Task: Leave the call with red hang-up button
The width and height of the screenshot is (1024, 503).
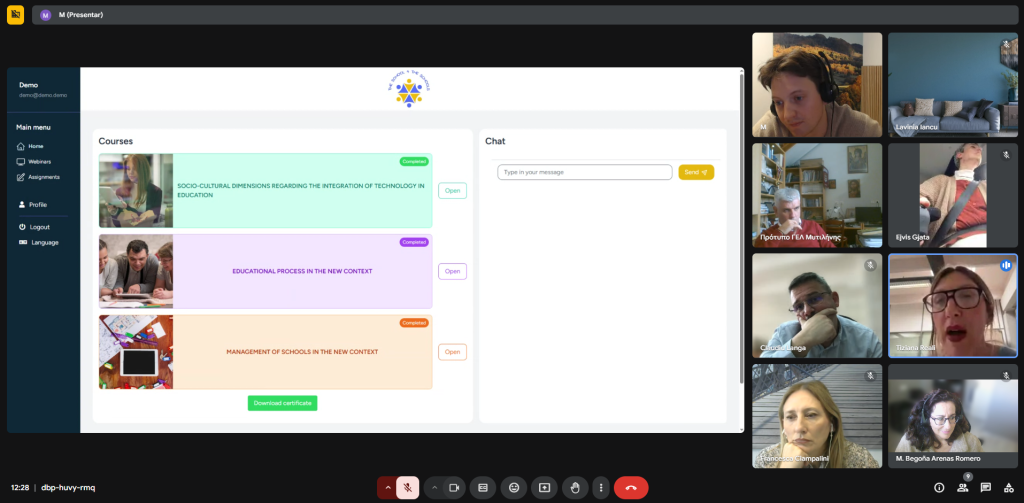Action: click(x=631, y=488)
